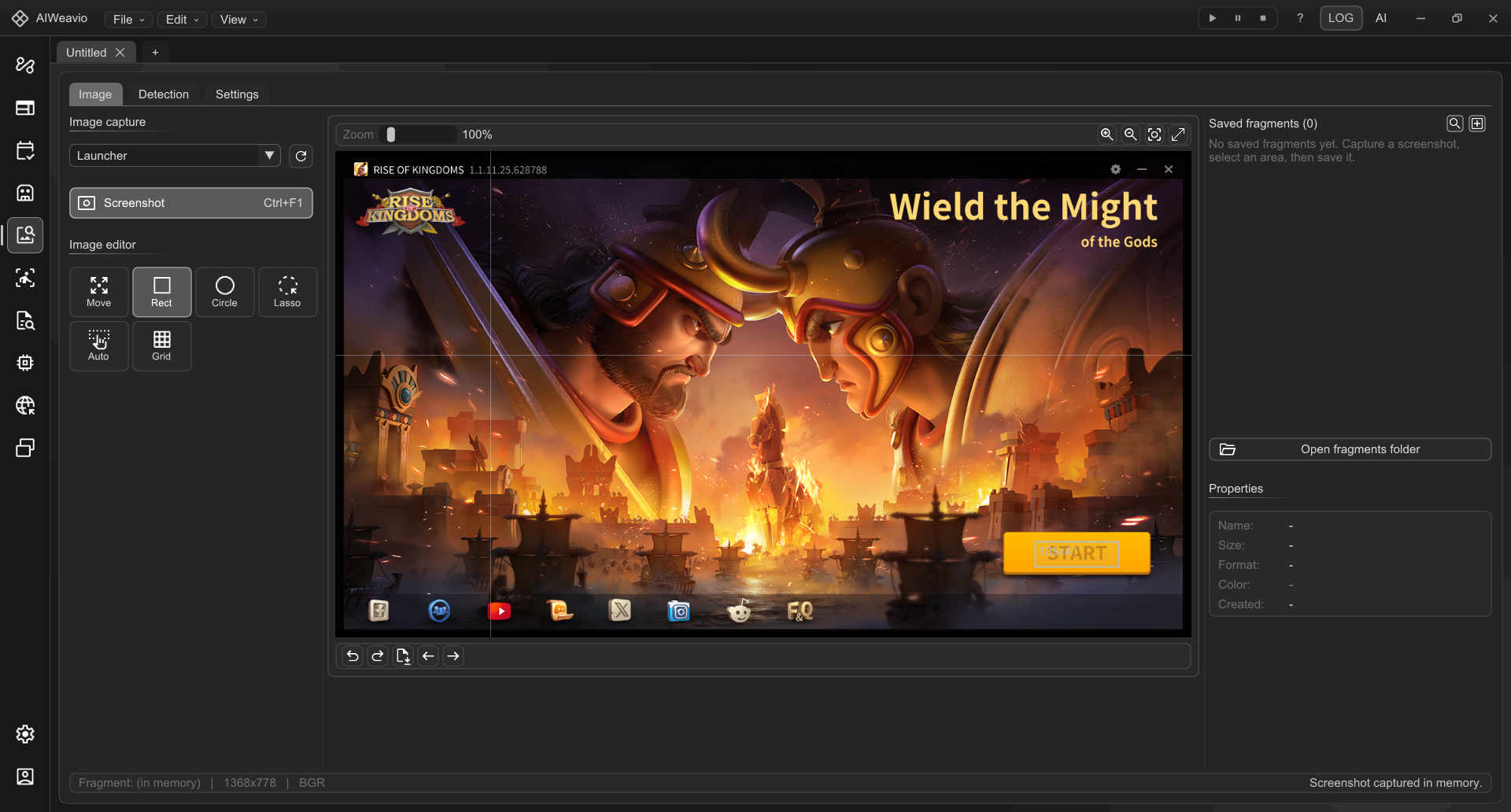Image resolution: width=1511 pixels, height=812 pixels.
Task: Click the fit-to-view icon in zoom bar
Action: 1154,135
